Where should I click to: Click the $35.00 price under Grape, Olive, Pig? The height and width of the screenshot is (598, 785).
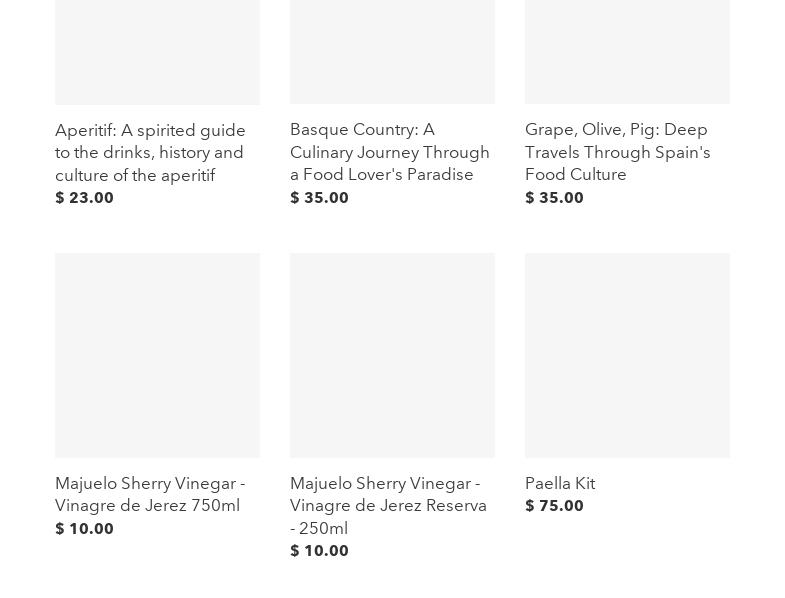pyautogui.click(x=555, y=198)
